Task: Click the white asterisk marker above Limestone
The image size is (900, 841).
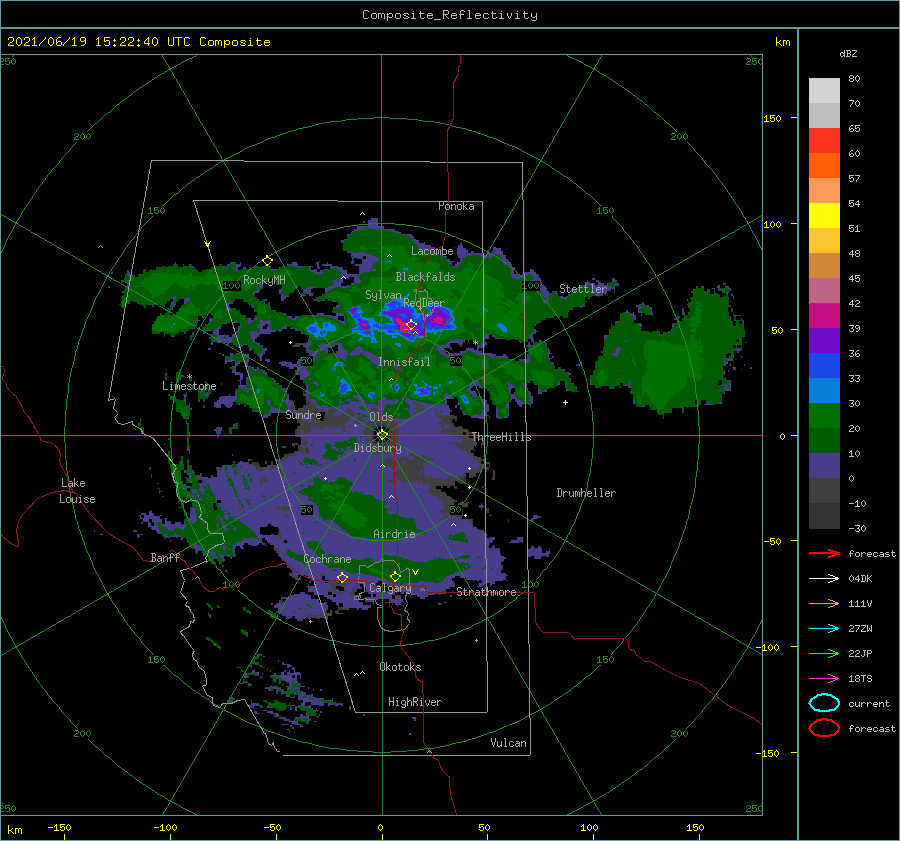Action: tap(189, 377)
